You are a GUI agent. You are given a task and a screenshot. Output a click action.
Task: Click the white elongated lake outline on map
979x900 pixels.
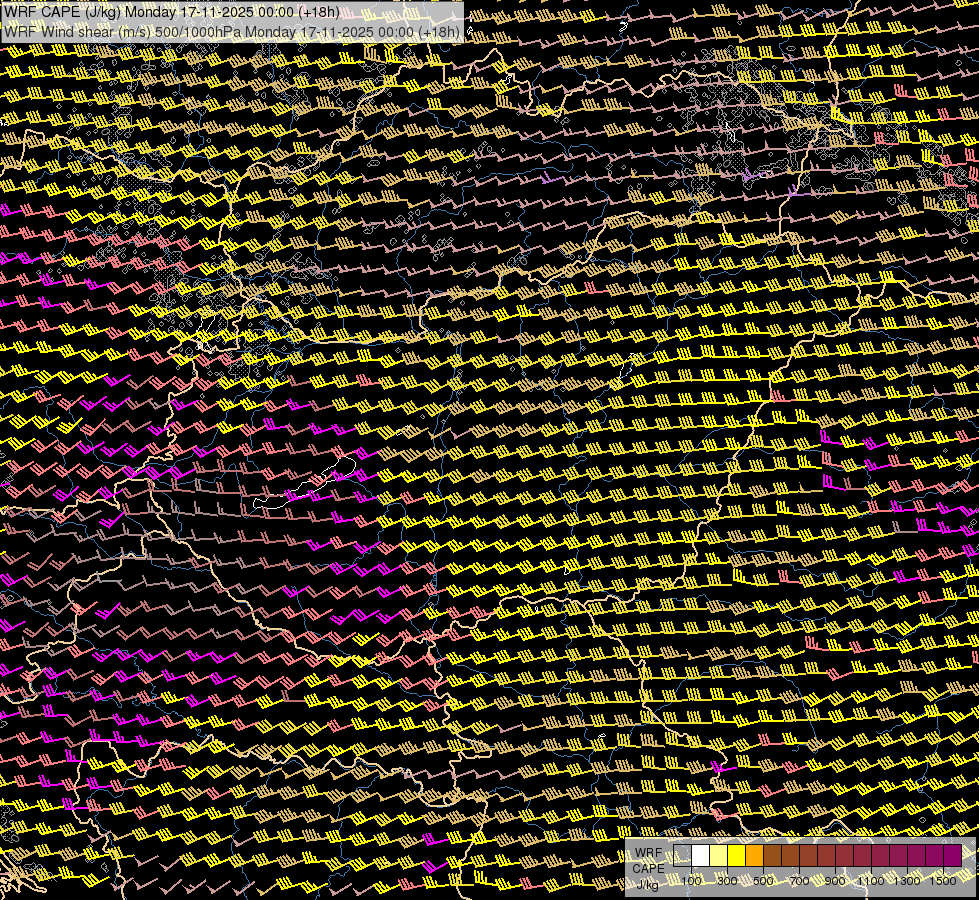305,483
